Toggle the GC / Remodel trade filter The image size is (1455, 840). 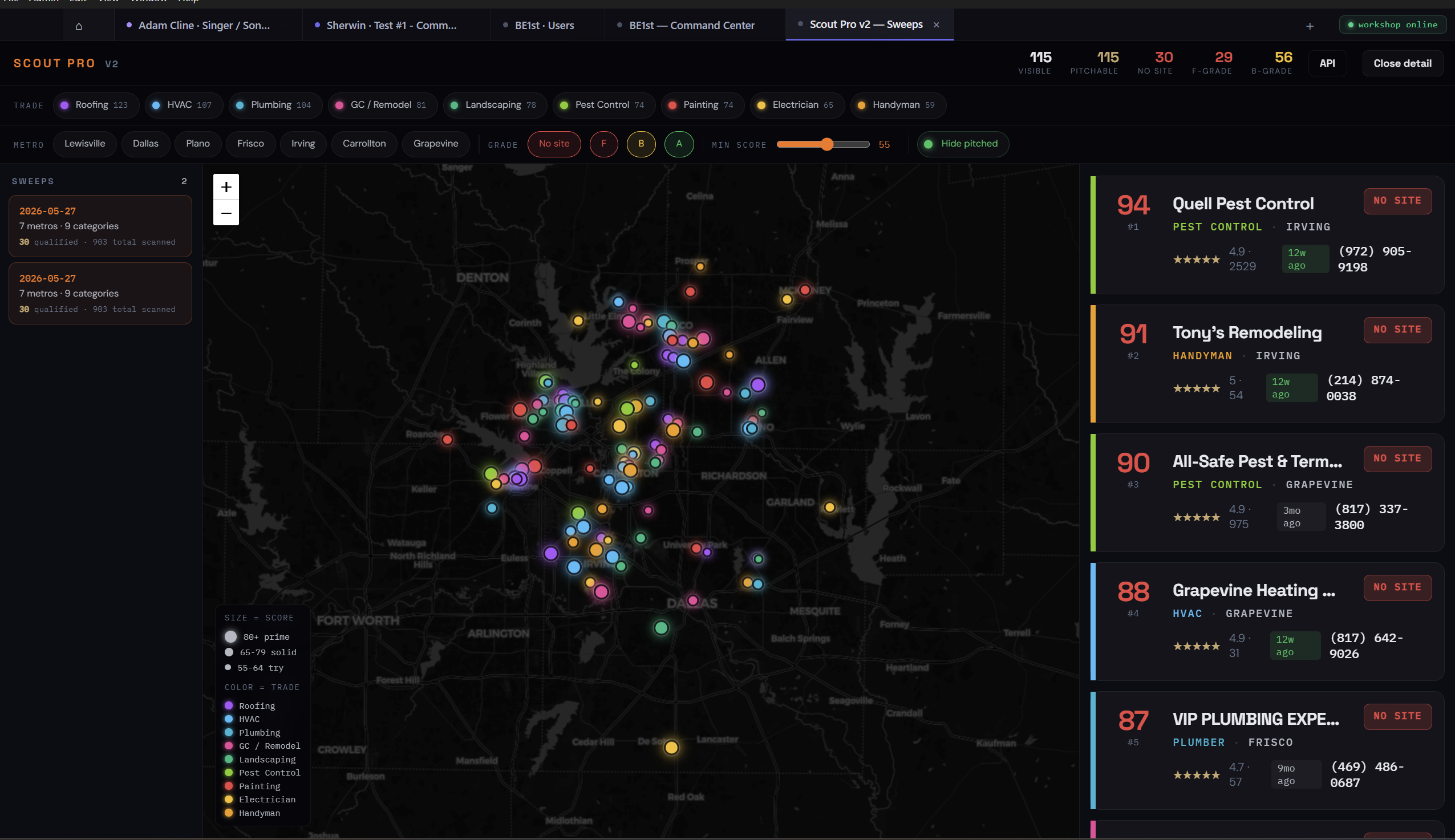click(383, 105)
